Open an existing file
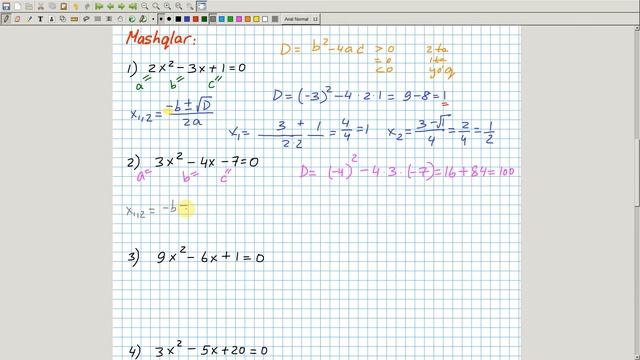The width and height of the screenshot is (640, 360). click(29, 7)
